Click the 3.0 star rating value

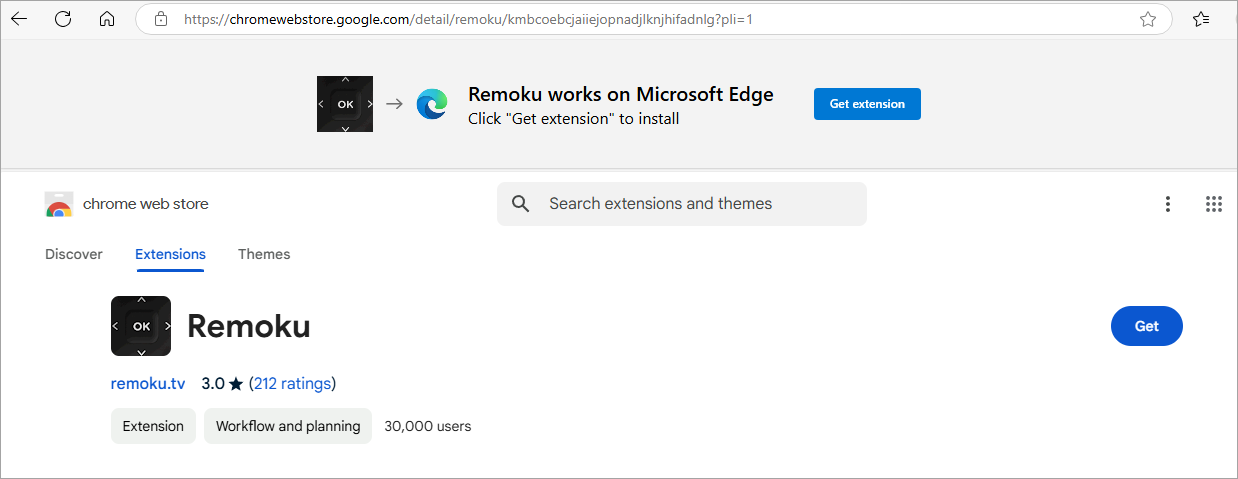[x=213, y=383]
